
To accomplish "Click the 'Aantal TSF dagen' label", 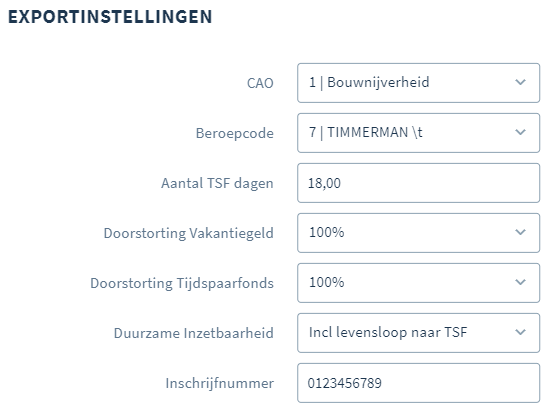I will [217, 183].
